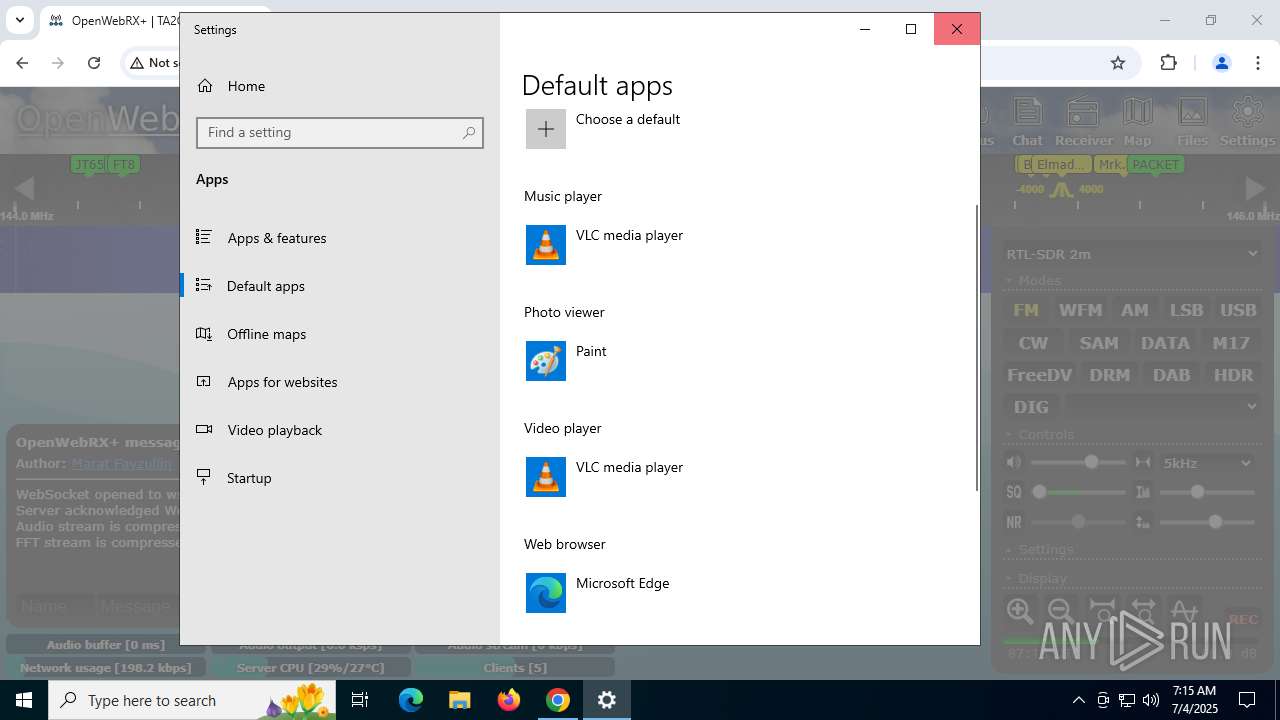Viewport: 1280px width, 720px height.
Task: Open Apps & features page
Action: coord(340,238)
